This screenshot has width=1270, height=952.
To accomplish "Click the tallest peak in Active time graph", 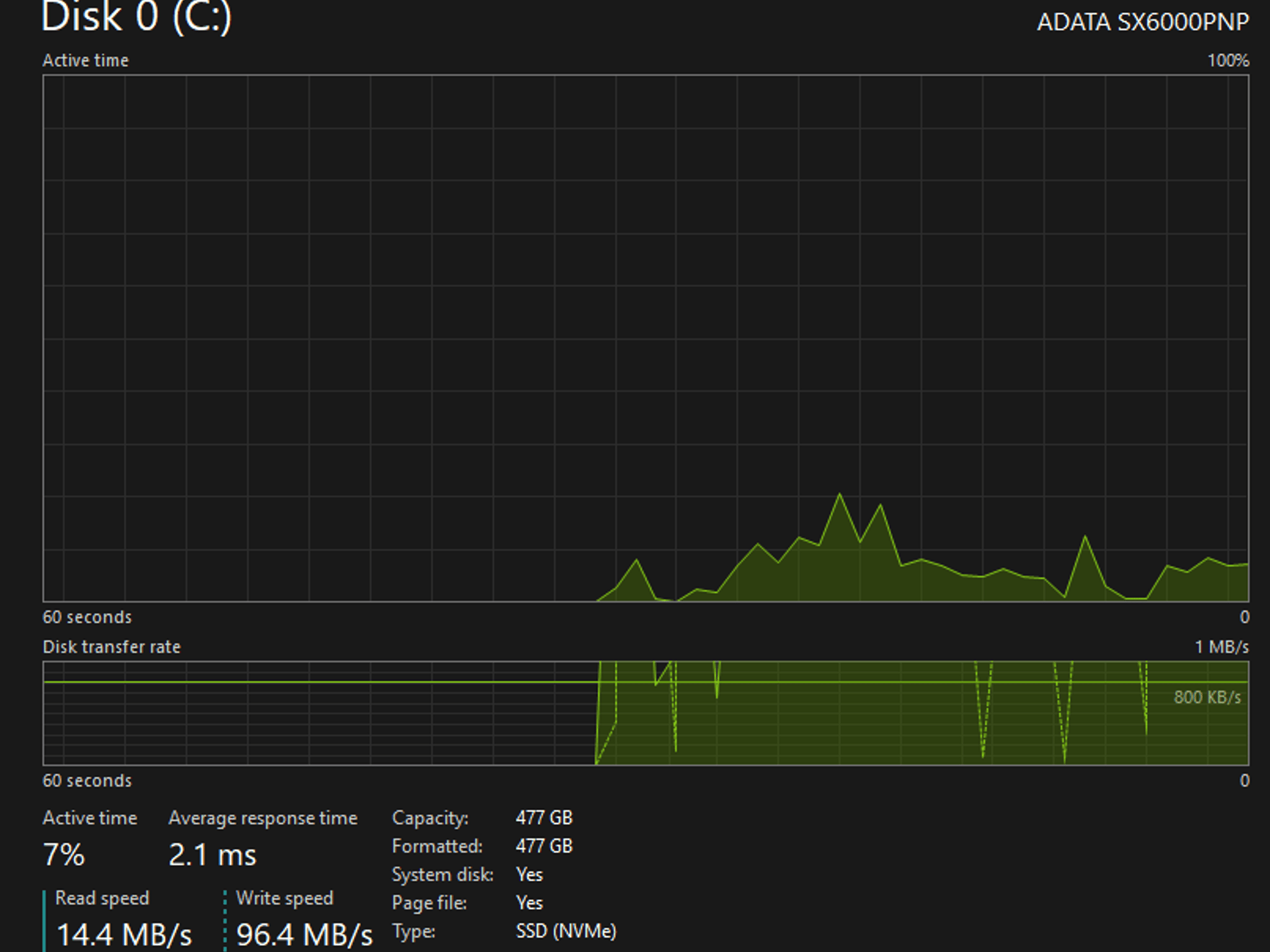I will [x=840, y=495].
